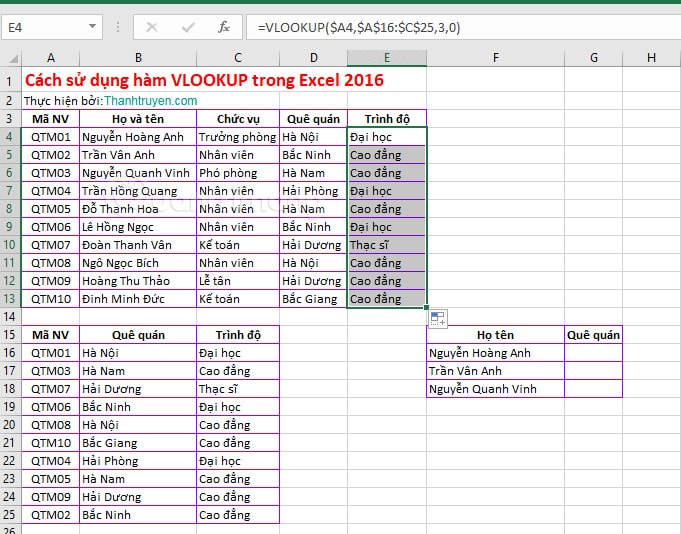Open the Thanhtruyen.com link

pyautogui.click(x=151, y=101)
